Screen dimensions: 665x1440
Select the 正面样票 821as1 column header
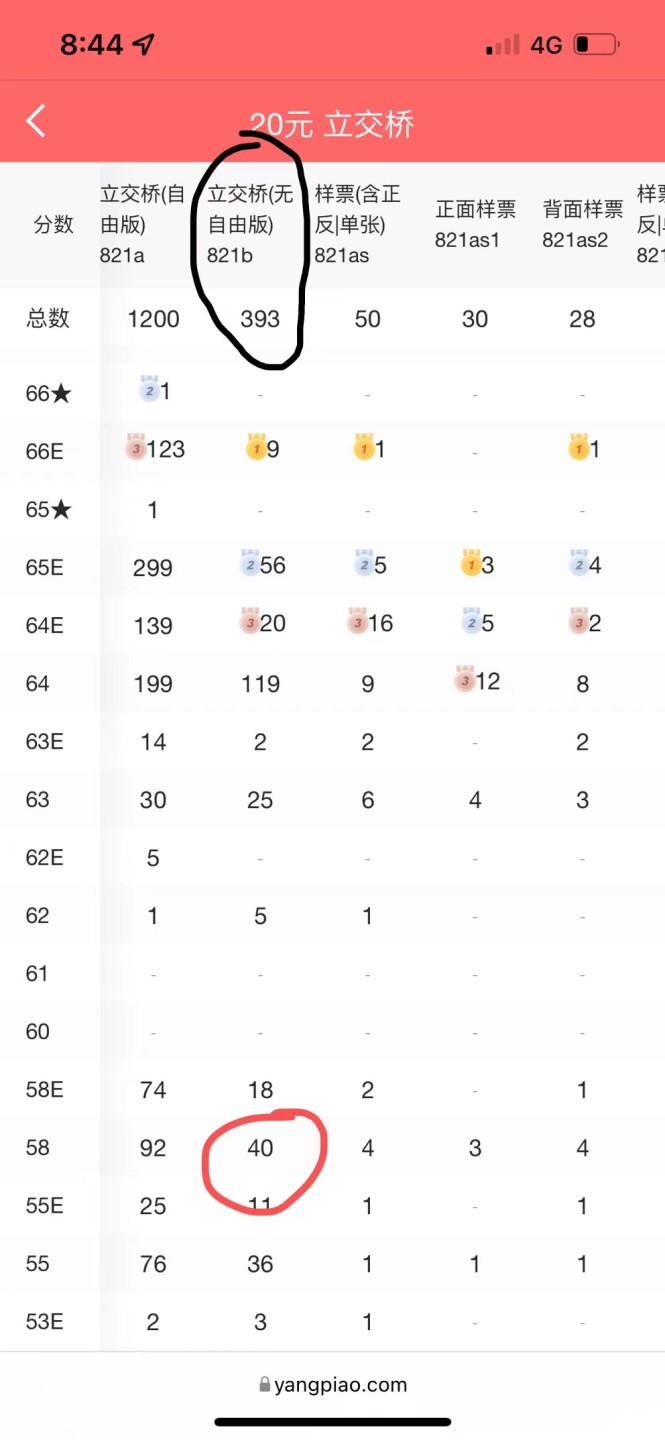[476, 224]
